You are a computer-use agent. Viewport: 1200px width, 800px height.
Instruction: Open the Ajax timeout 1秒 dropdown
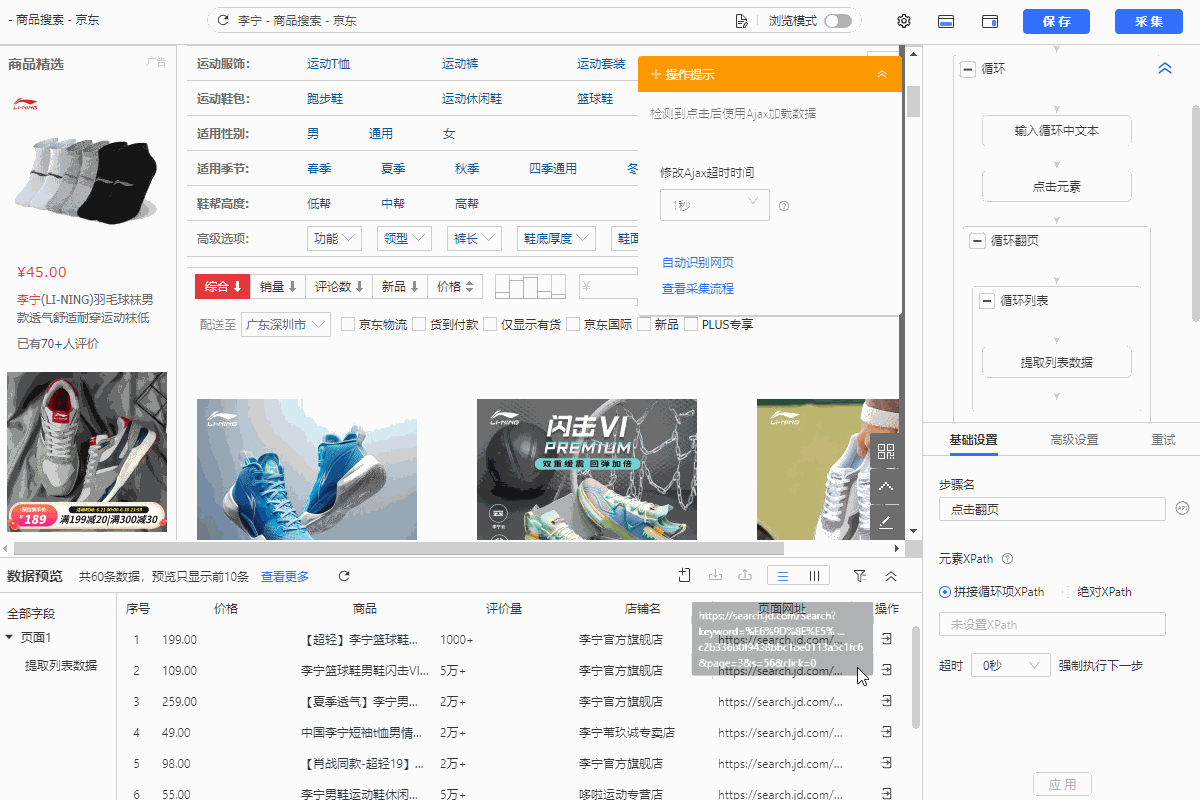click(715, 205)
